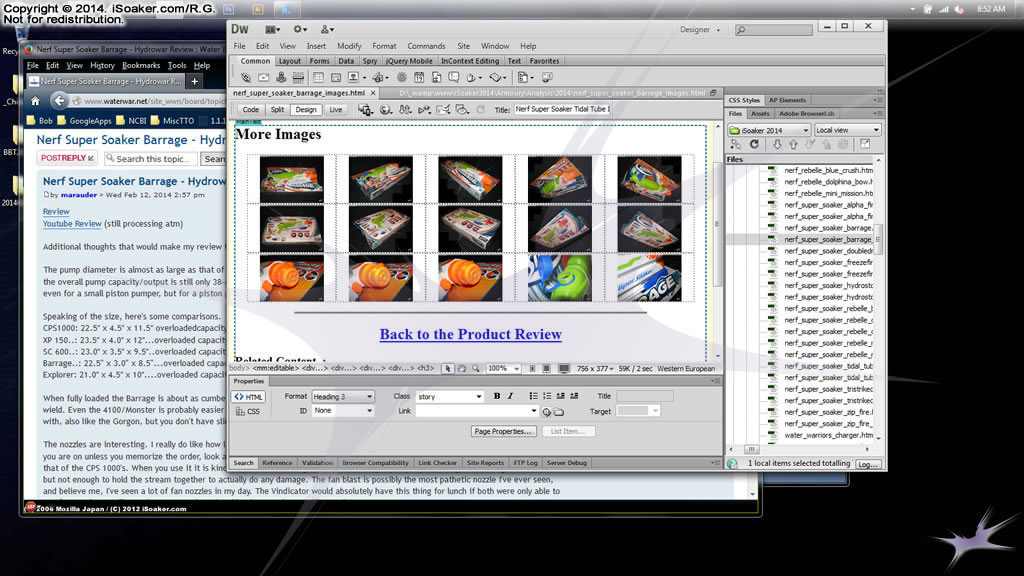This screenshot has width=1024, height=576.
Task: Click Back to the Product Review link
Action: [x=470, y=334]
